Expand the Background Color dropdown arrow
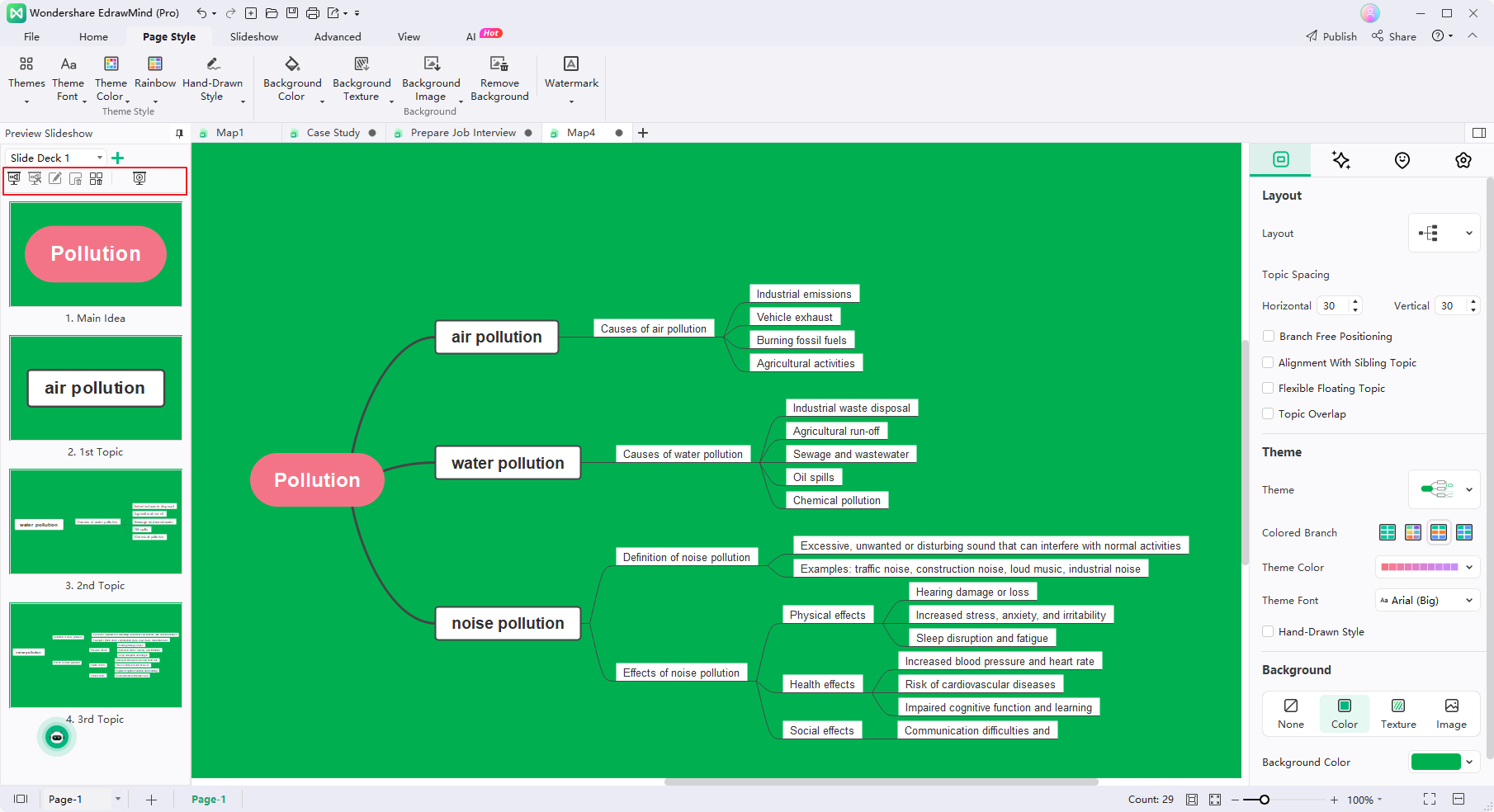Viewport: 1494px width, 812px height. tap(1469, 762)
